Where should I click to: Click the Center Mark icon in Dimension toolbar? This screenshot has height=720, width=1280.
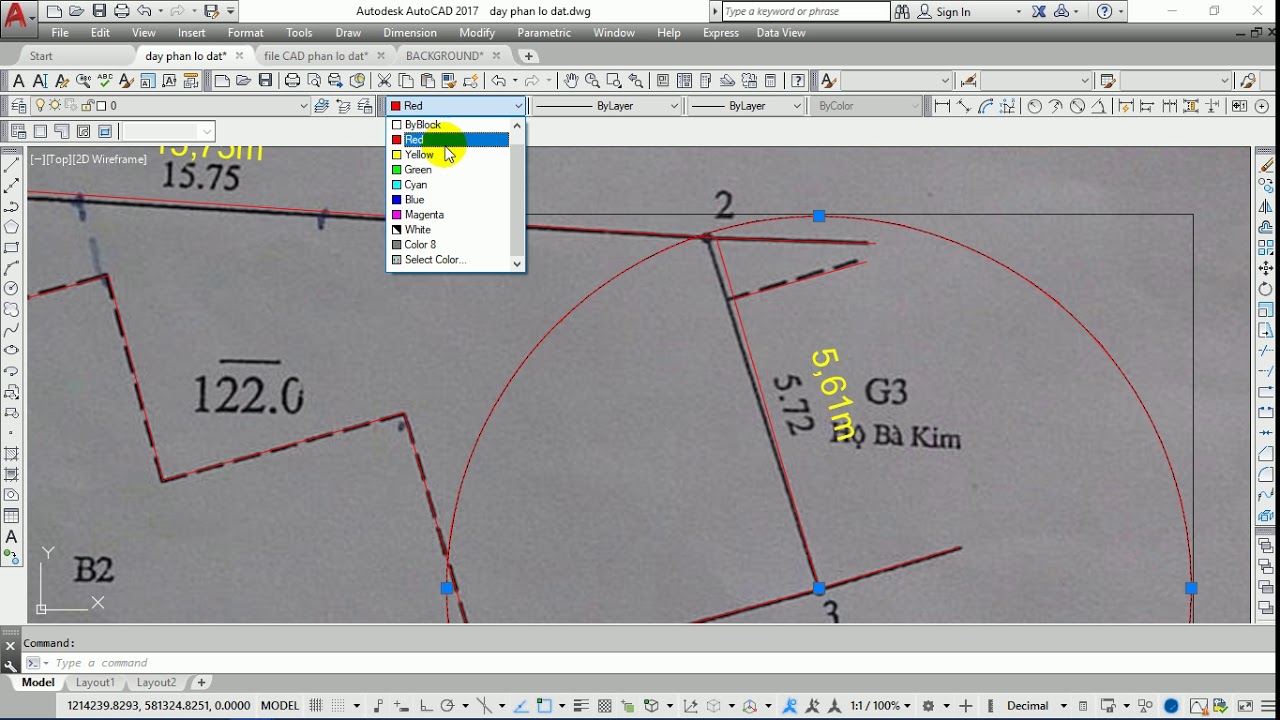(x=1261, y=106)
